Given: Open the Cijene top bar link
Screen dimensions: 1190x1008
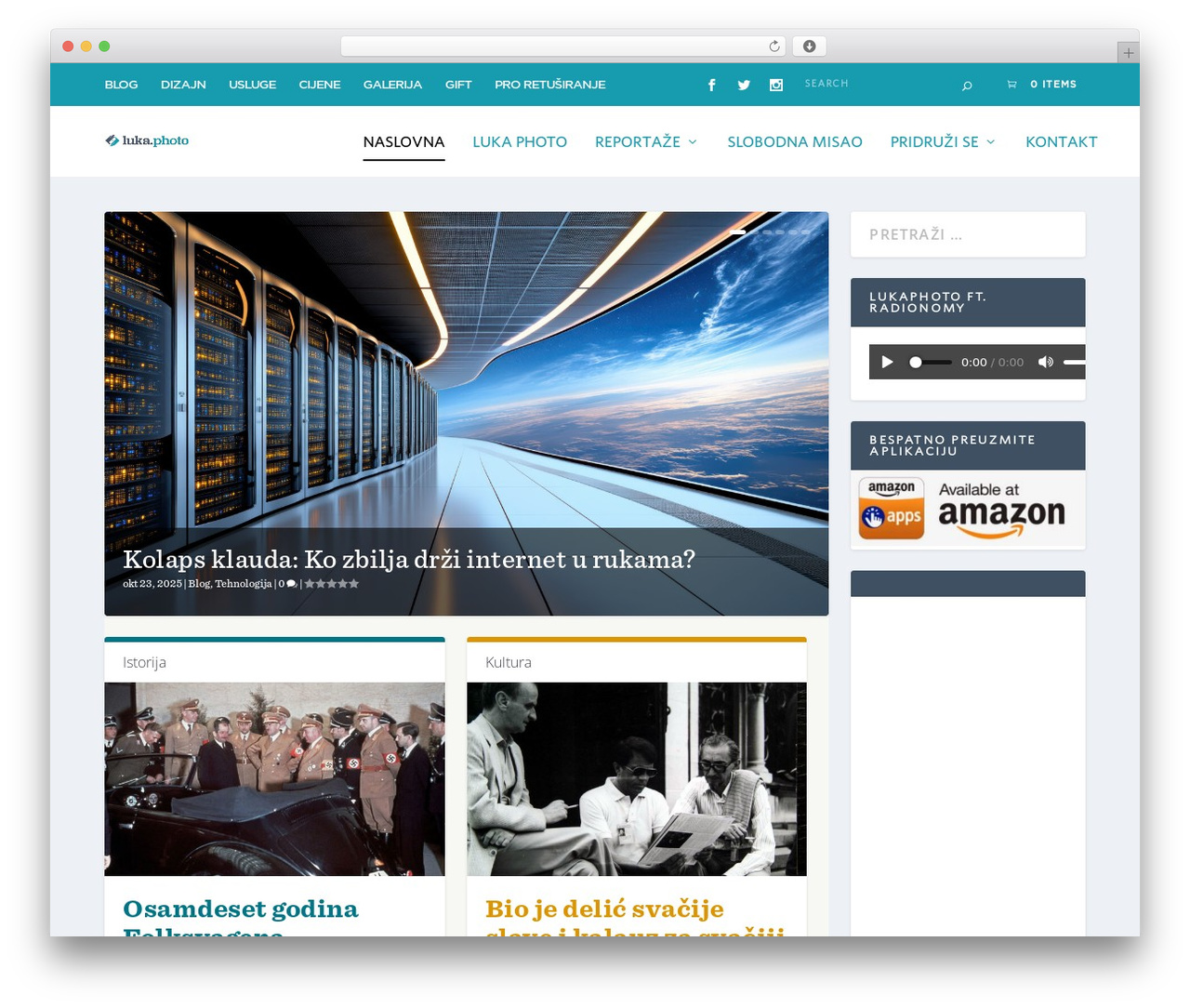Looking at the screenshot, I should pyautogui.click(x=320, y=85).
